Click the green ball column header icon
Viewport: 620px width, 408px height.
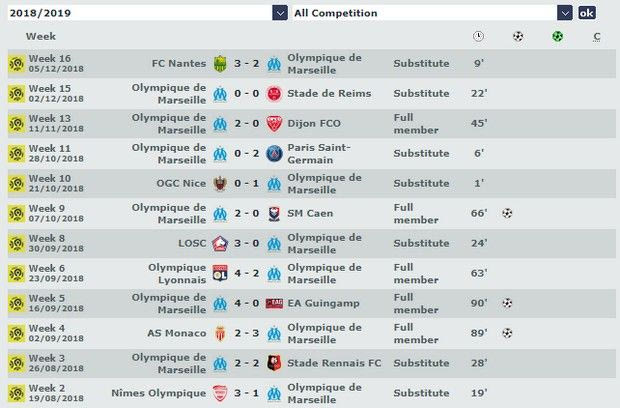click(557, 37)
